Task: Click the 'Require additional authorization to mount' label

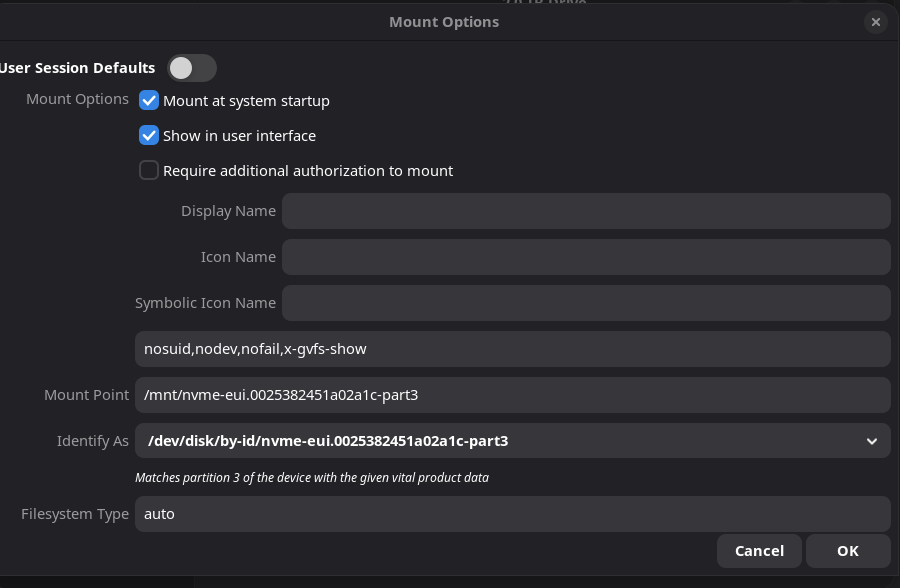Action: (308, 170)
